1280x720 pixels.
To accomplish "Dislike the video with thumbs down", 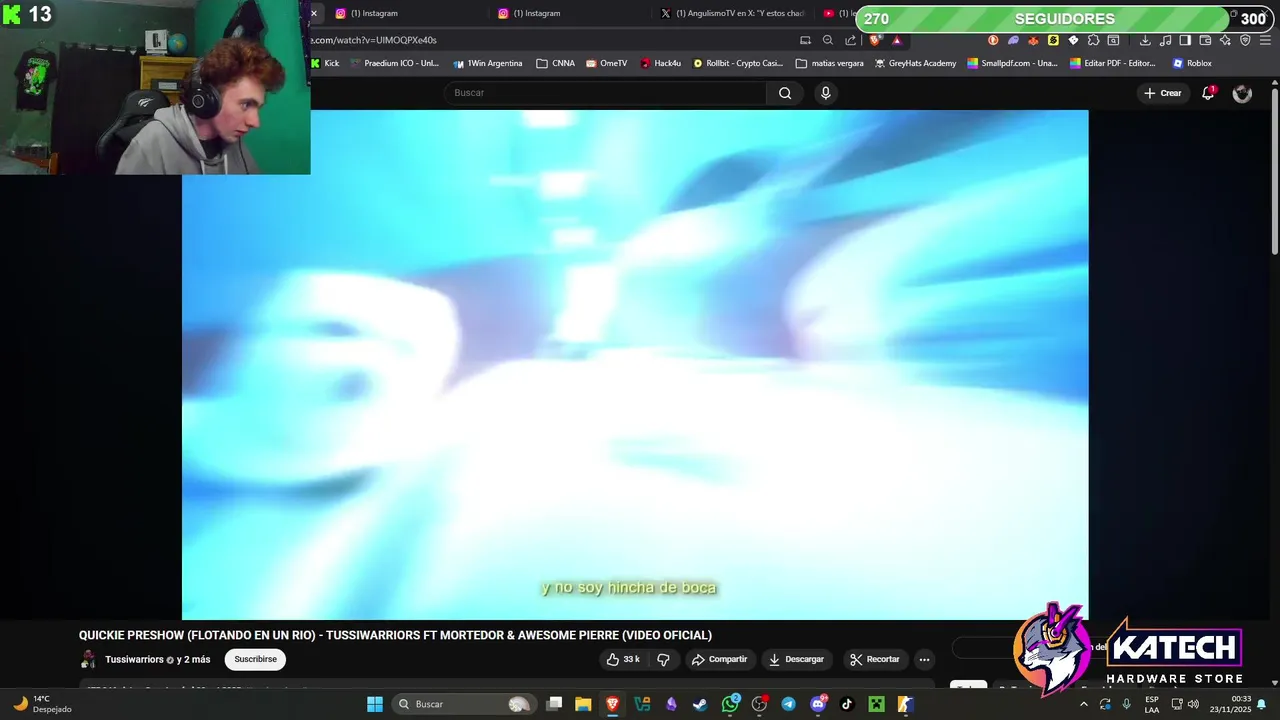I will click(x=663, y=659).
